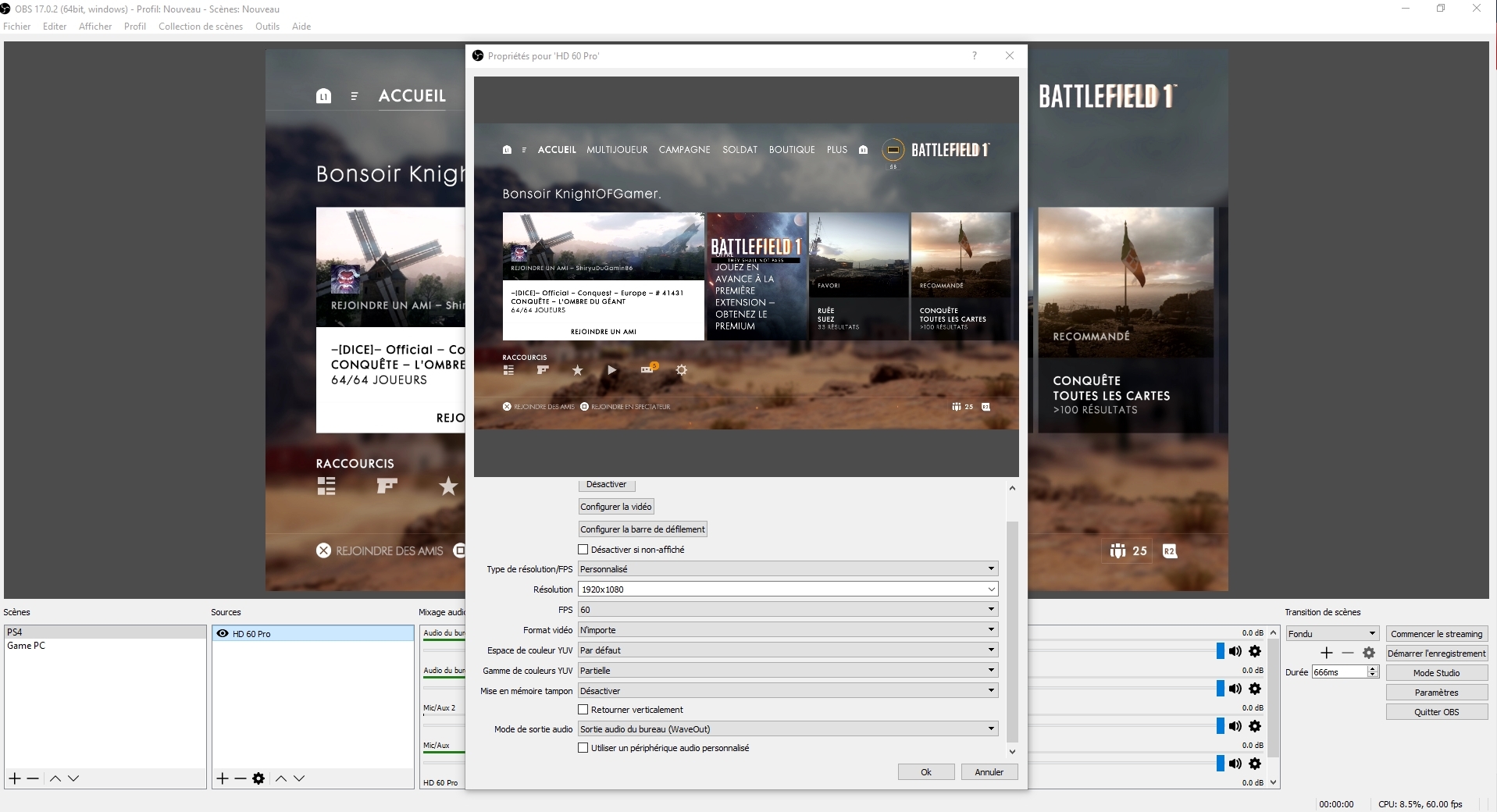The image size is (1497, 812).
Task: Click the Mic/Aux 2 volume slider handle
Action: [x=1221, y=726]
